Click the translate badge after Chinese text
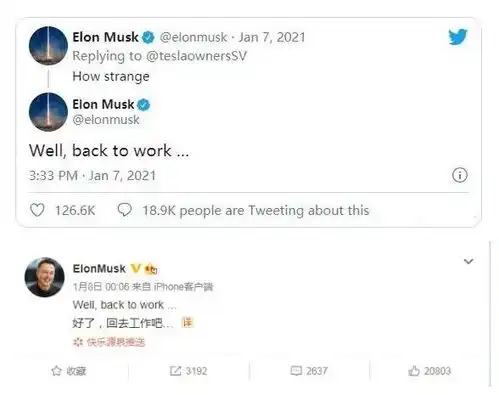Viewport: 499px width, 395px height. click(x=187, y=322)
